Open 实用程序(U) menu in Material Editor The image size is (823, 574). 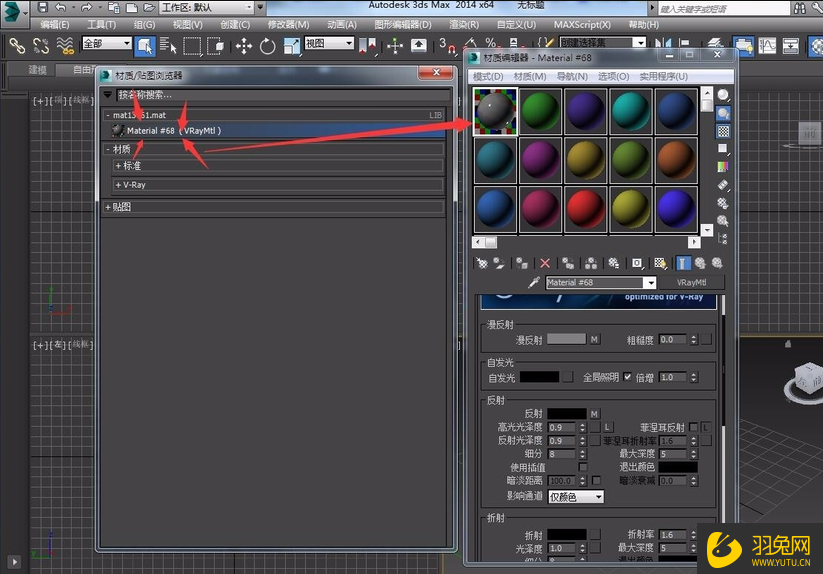coord(663,77)
